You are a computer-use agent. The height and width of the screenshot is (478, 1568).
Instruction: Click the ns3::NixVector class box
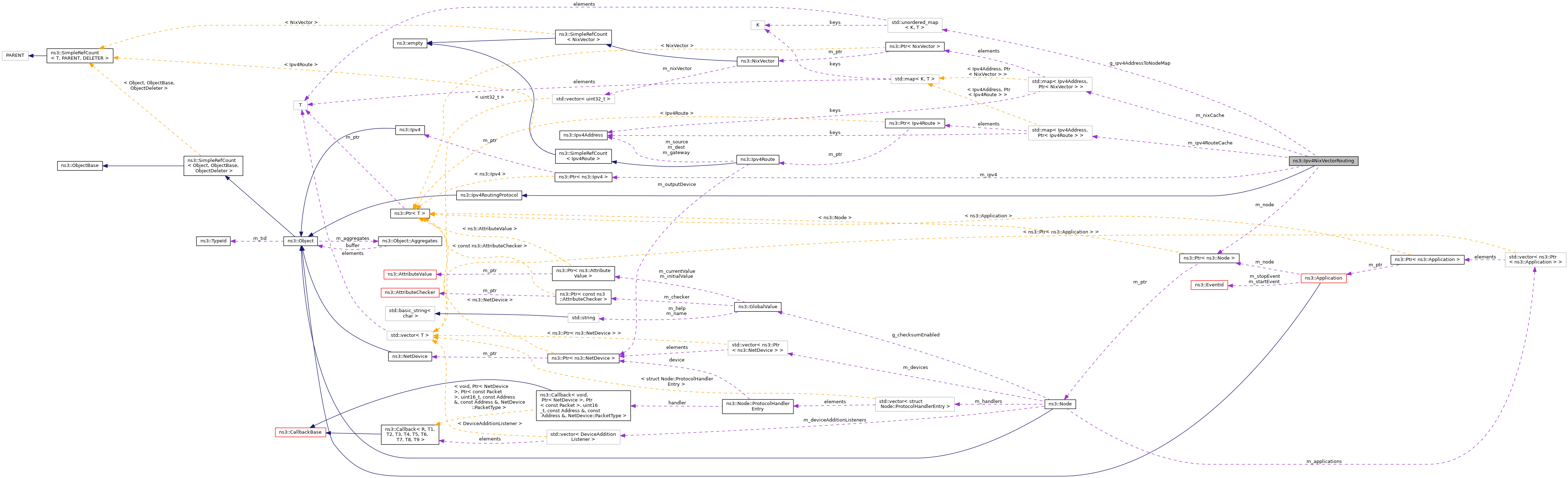(757, 61)
